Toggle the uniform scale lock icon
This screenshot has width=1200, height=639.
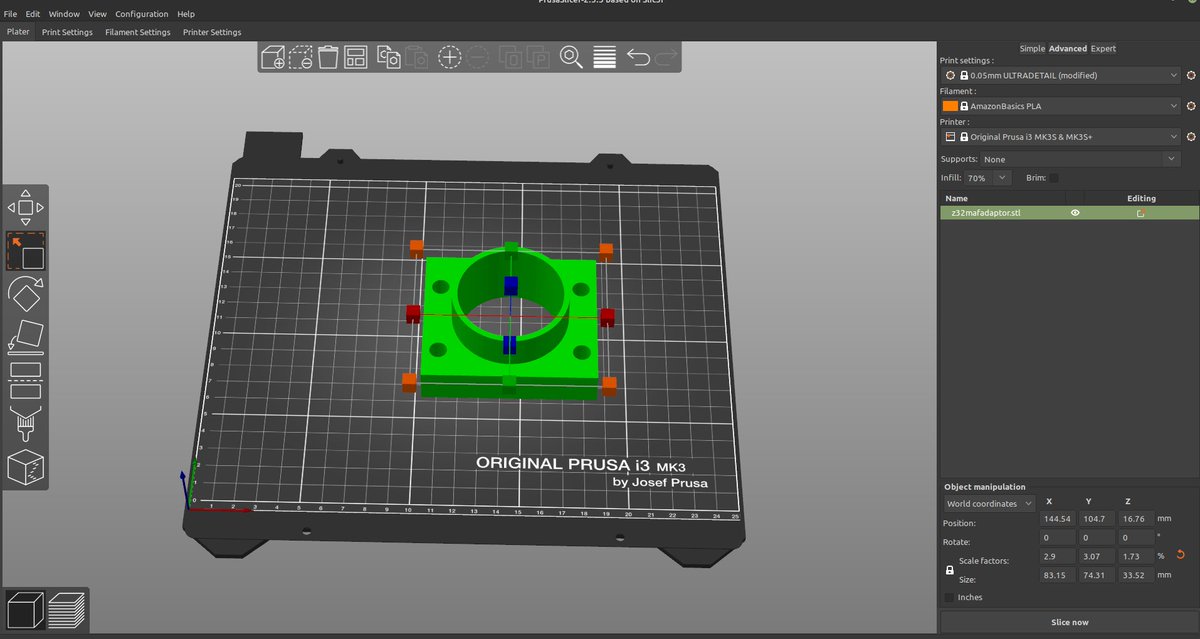[950, 570]
